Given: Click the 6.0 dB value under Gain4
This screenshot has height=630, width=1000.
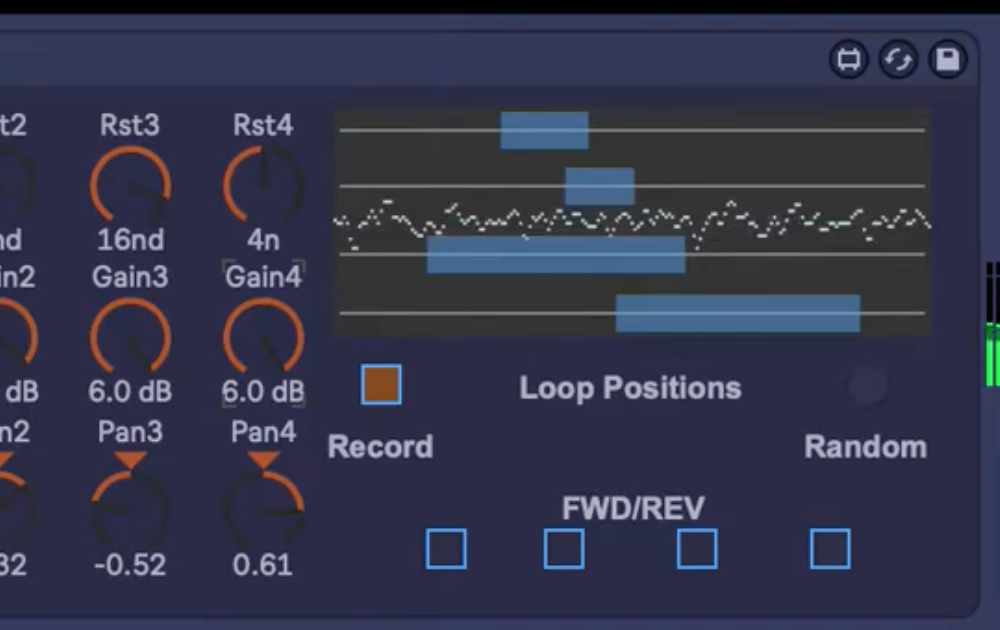Looking at the screenshot, I should coord(263,392).
